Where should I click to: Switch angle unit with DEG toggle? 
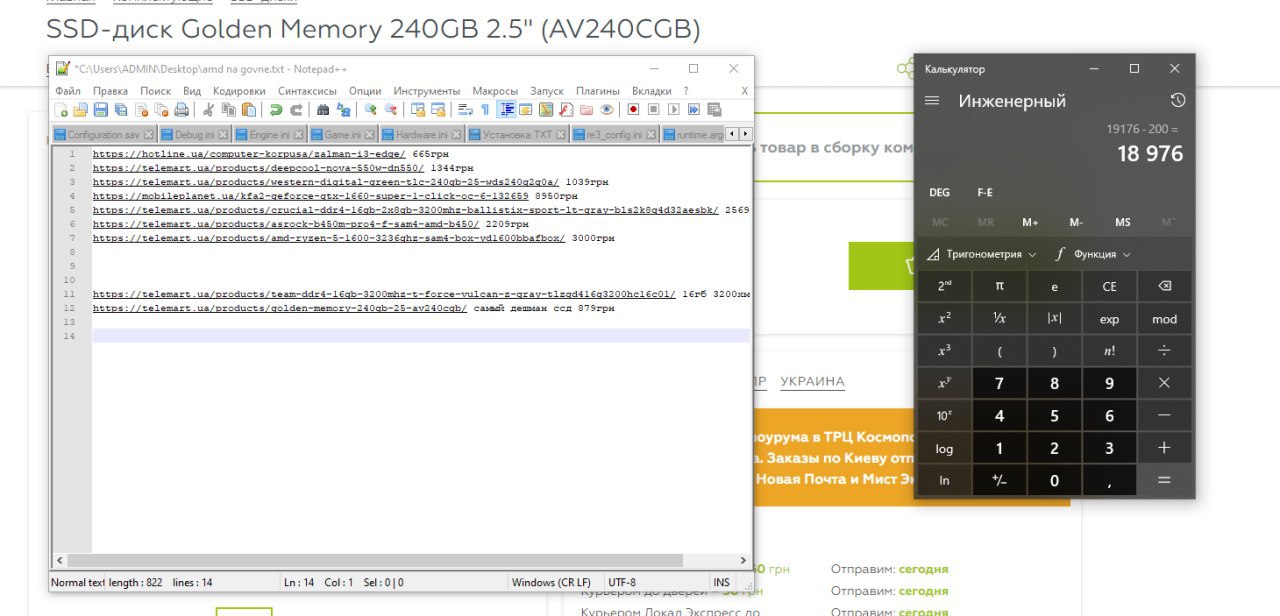tap(940, 192)
